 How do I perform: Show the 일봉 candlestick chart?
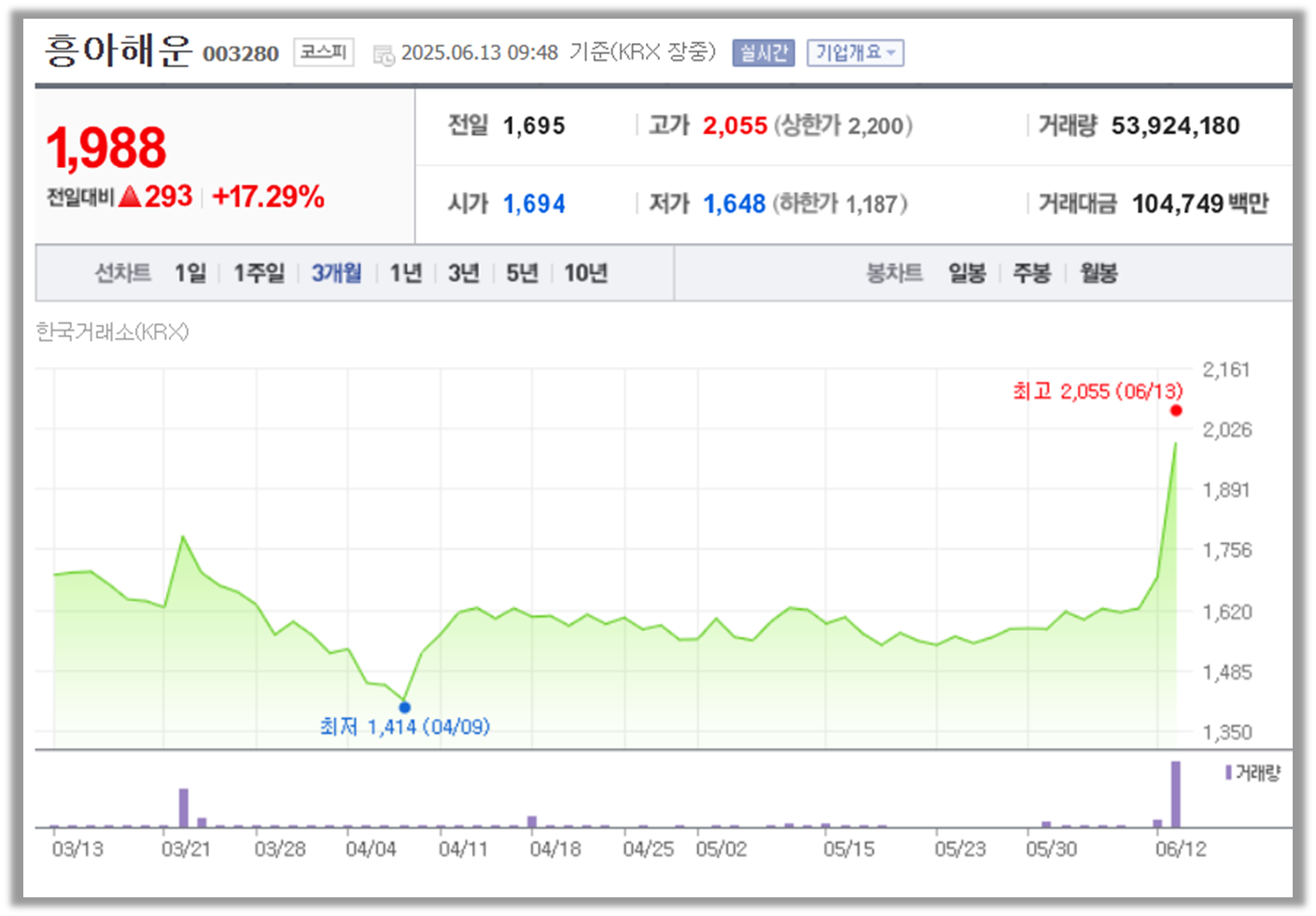967,273
